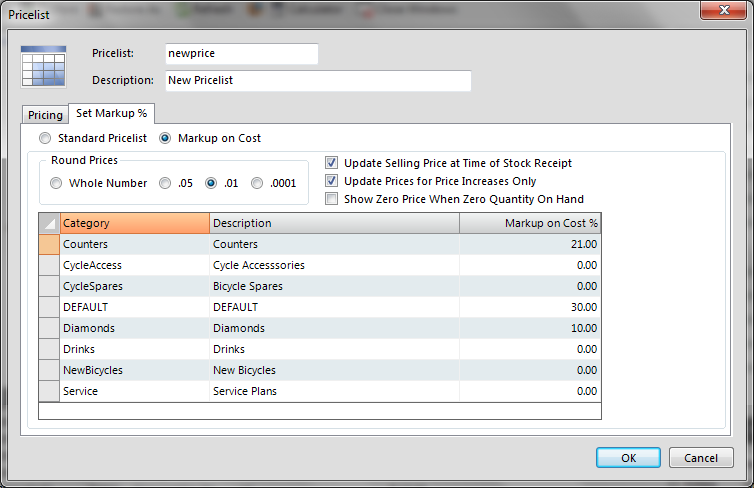
Task: Enable Show Zero Price When Zero Quantity
Action: [x=332, y=199]
